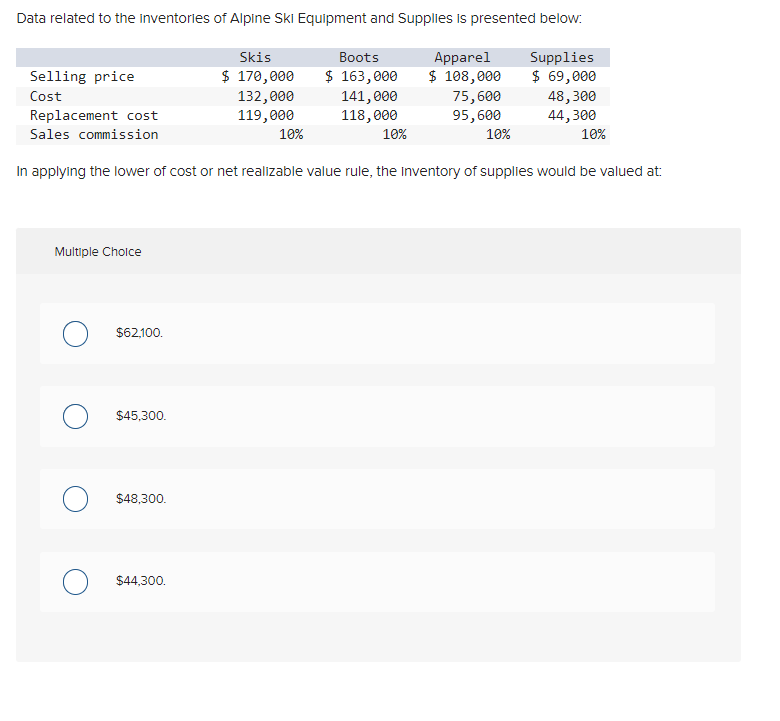Select the $62,100 radio button

click(76, 333)
